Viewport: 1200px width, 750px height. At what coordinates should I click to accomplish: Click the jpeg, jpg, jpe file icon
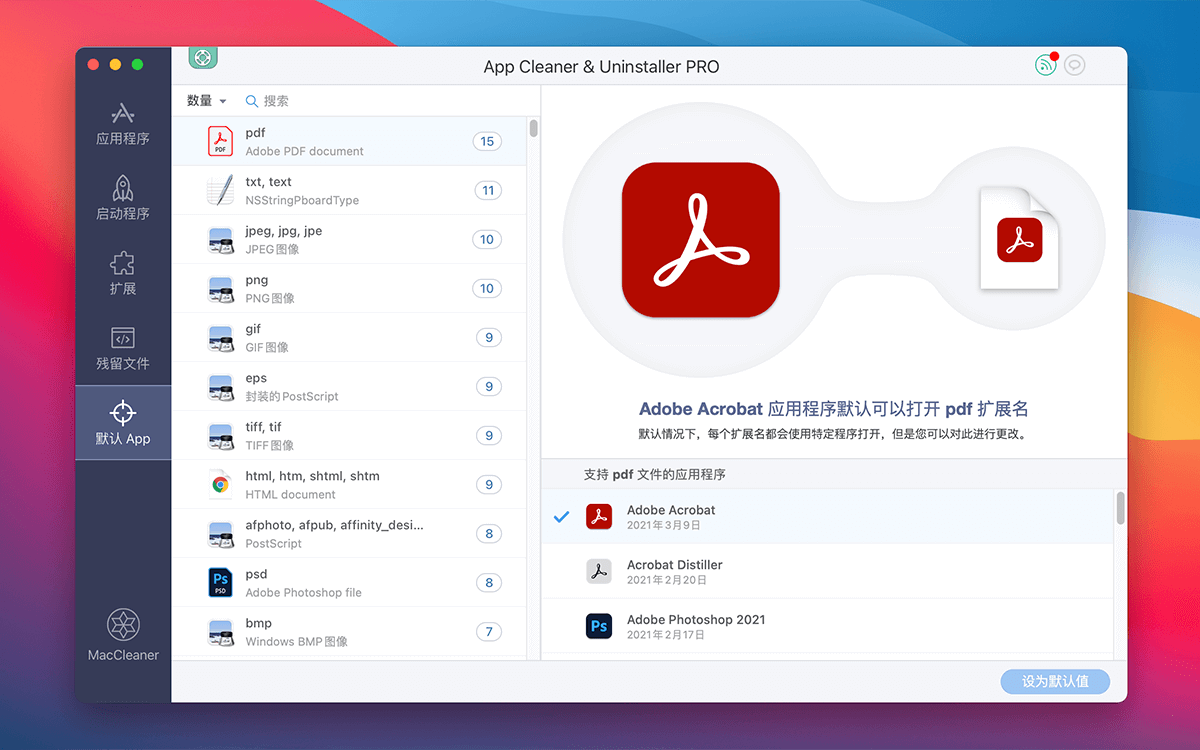point(220,239)
